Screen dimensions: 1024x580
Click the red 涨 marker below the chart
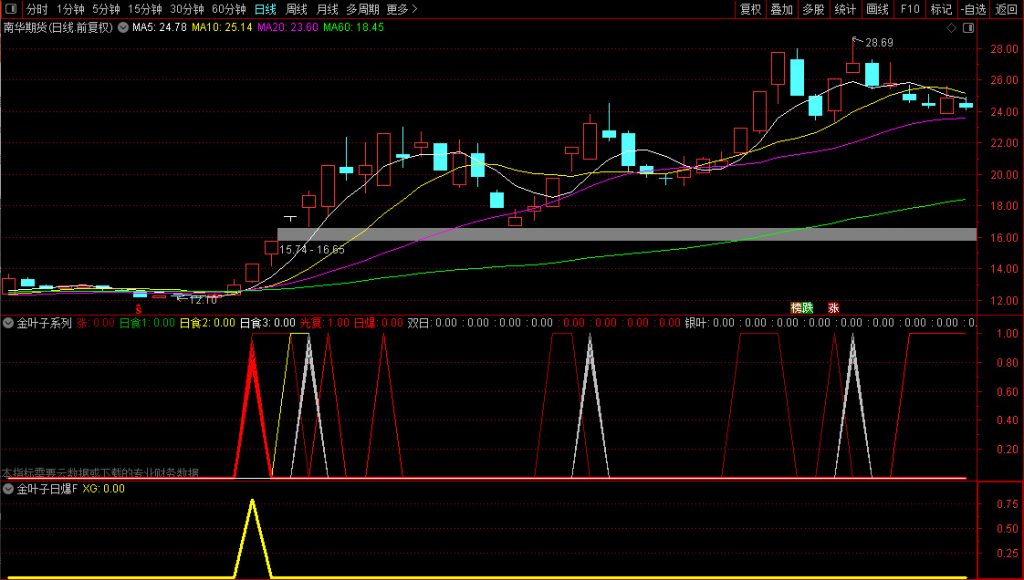click(833, 308)
